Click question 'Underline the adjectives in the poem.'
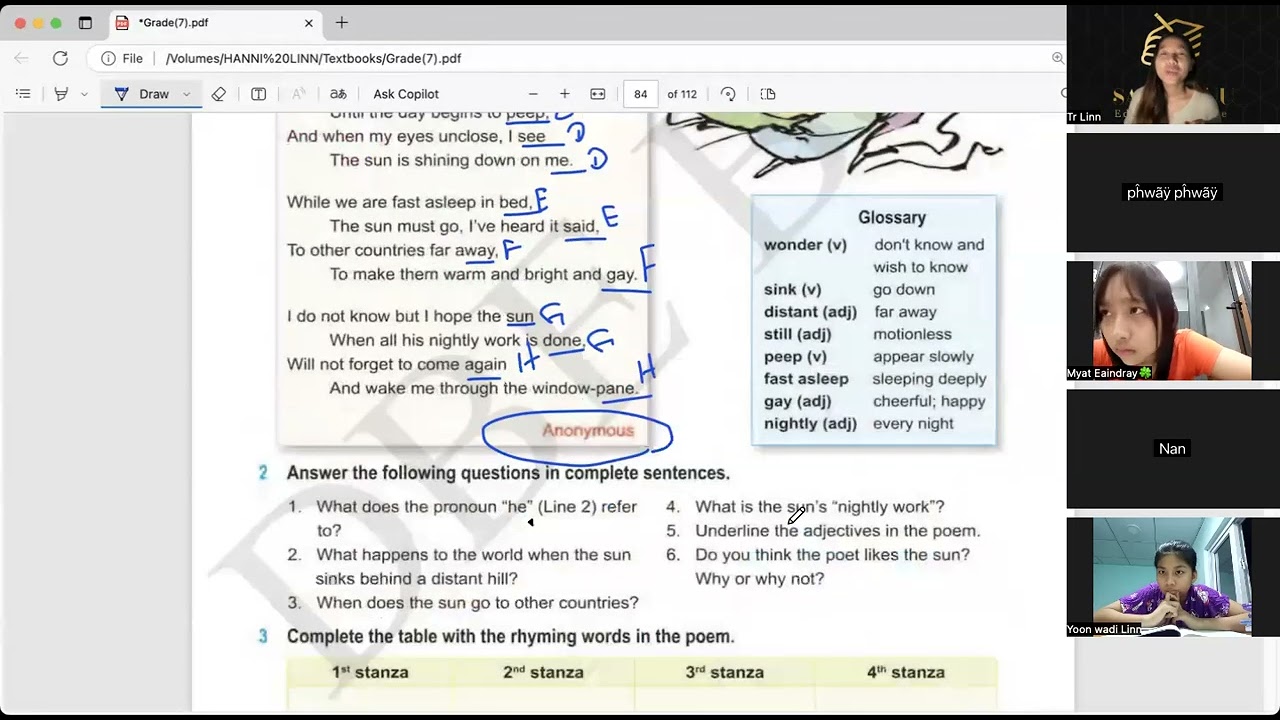This screenshot has width=1280, height=720. (x=838, y=531)
